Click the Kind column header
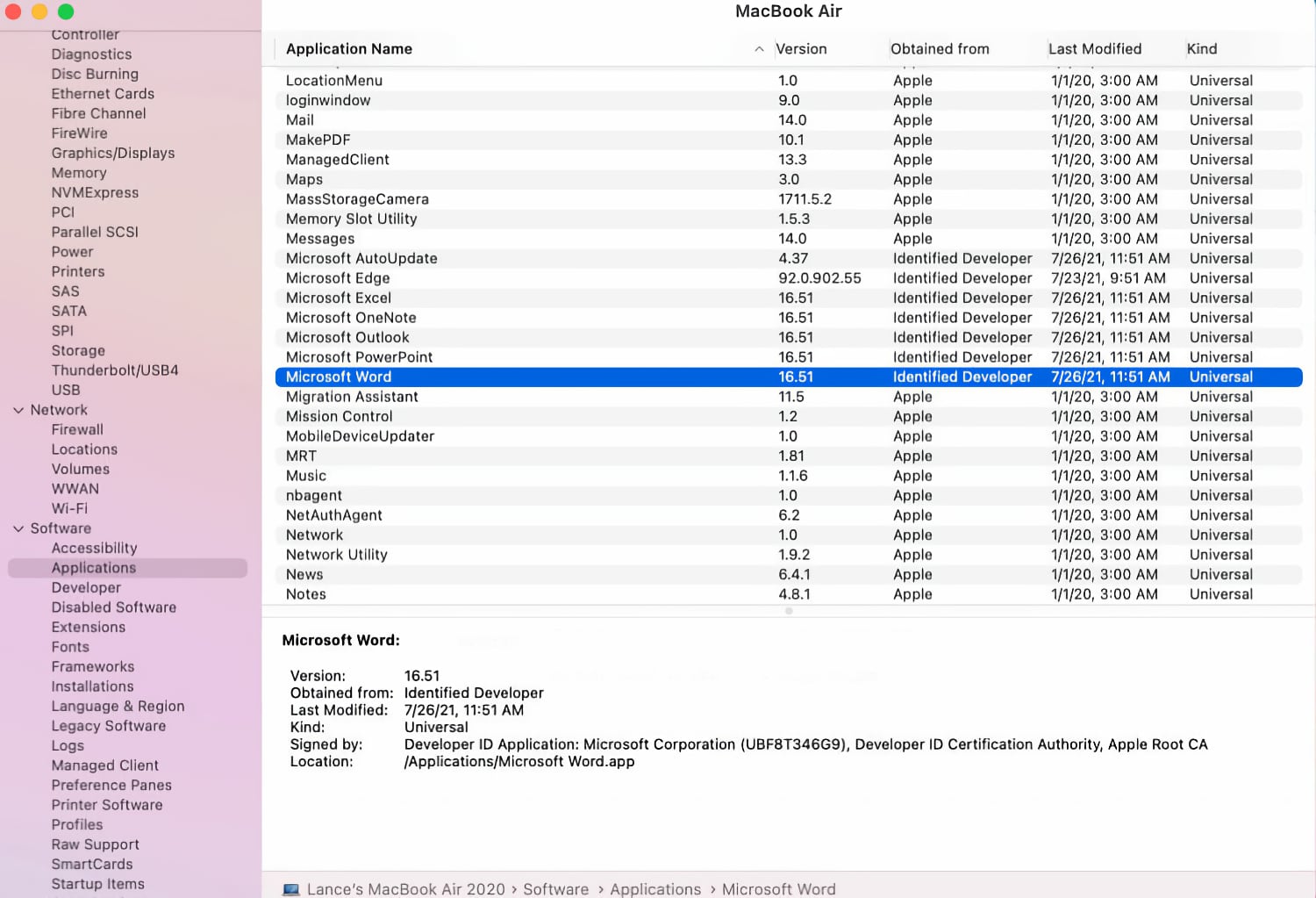Image resolution: width=1316 pixels, height=898 pixels. (x=1201, y=49)
